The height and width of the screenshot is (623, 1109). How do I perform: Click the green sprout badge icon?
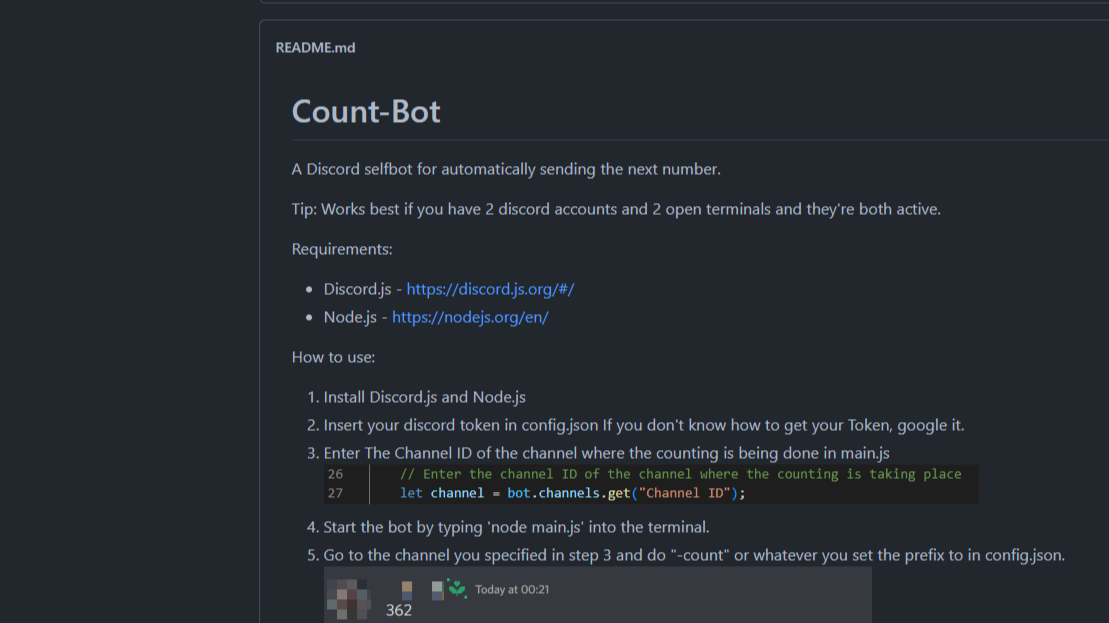coord(457,589)
